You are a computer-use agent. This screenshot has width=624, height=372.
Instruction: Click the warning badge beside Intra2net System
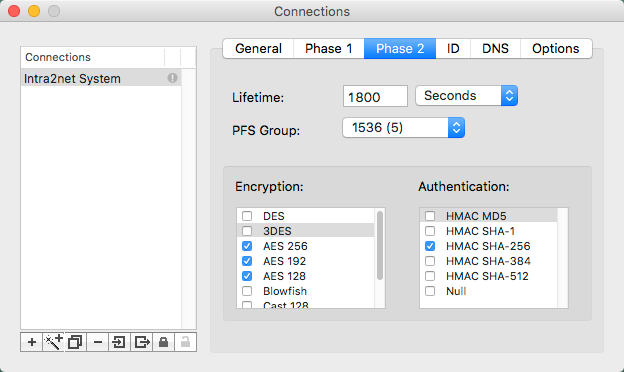tap(172, 78)
